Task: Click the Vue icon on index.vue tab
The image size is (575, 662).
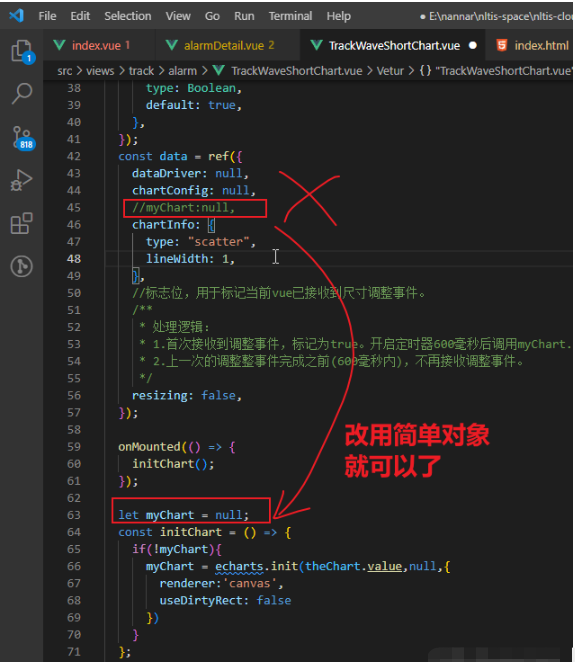Action: tap(60, 45)
